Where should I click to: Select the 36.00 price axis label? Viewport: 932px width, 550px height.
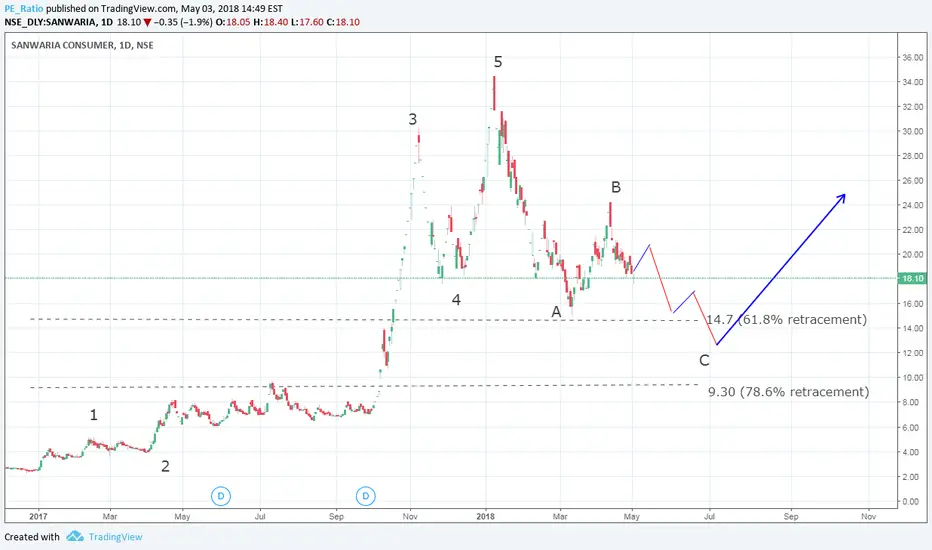click(x=912, y=58)
